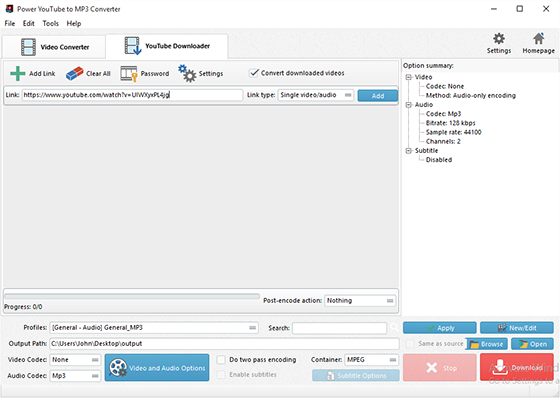This screenshot has height=398, width=560.
Task: Click the Video and Audio Options button
Action: click(x=157, y=367)
